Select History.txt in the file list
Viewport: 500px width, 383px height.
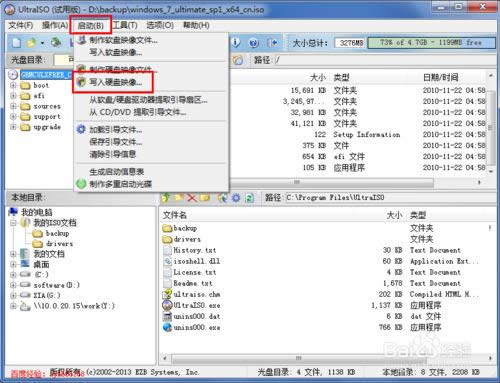[x=195, y=250]
